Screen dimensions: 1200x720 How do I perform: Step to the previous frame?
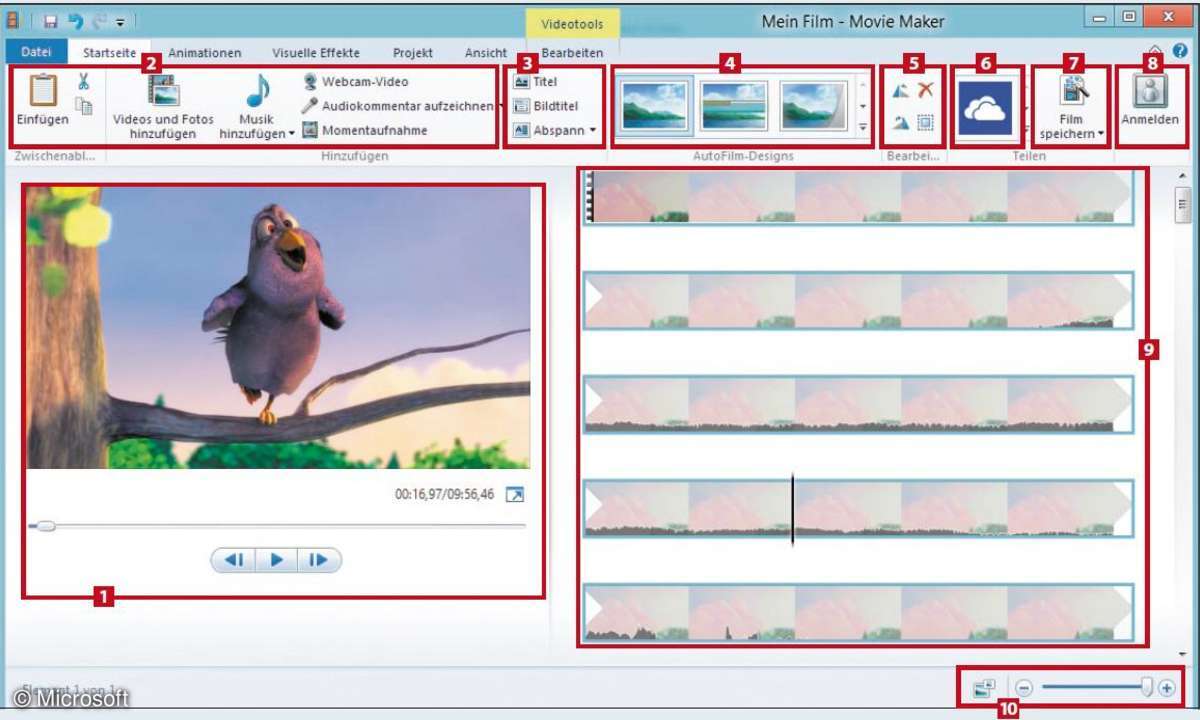pyautogui.click(x=234, y=560)
